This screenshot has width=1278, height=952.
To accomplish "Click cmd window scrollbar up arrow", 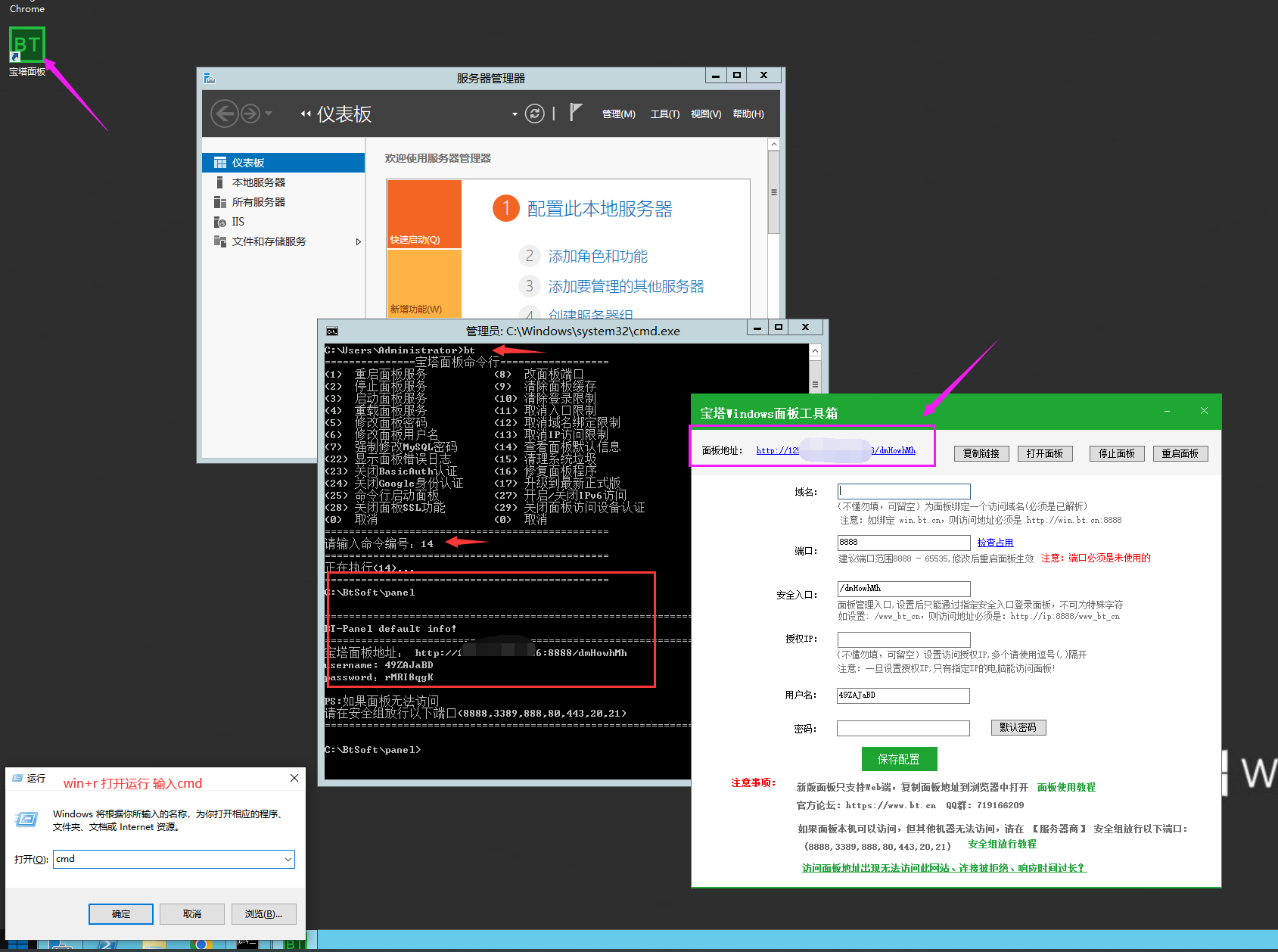I will [815, 350].
